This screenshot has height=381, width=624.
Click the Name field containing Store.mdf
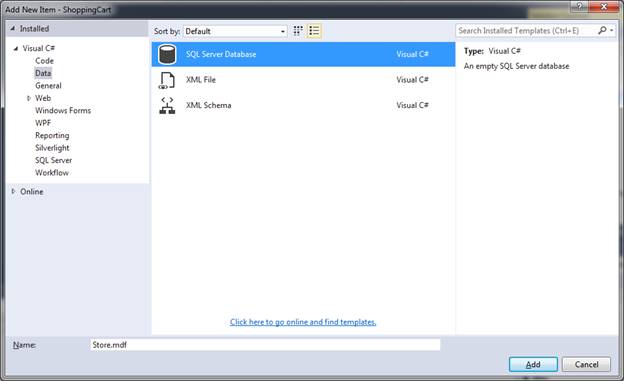click(x=265, y=345)
